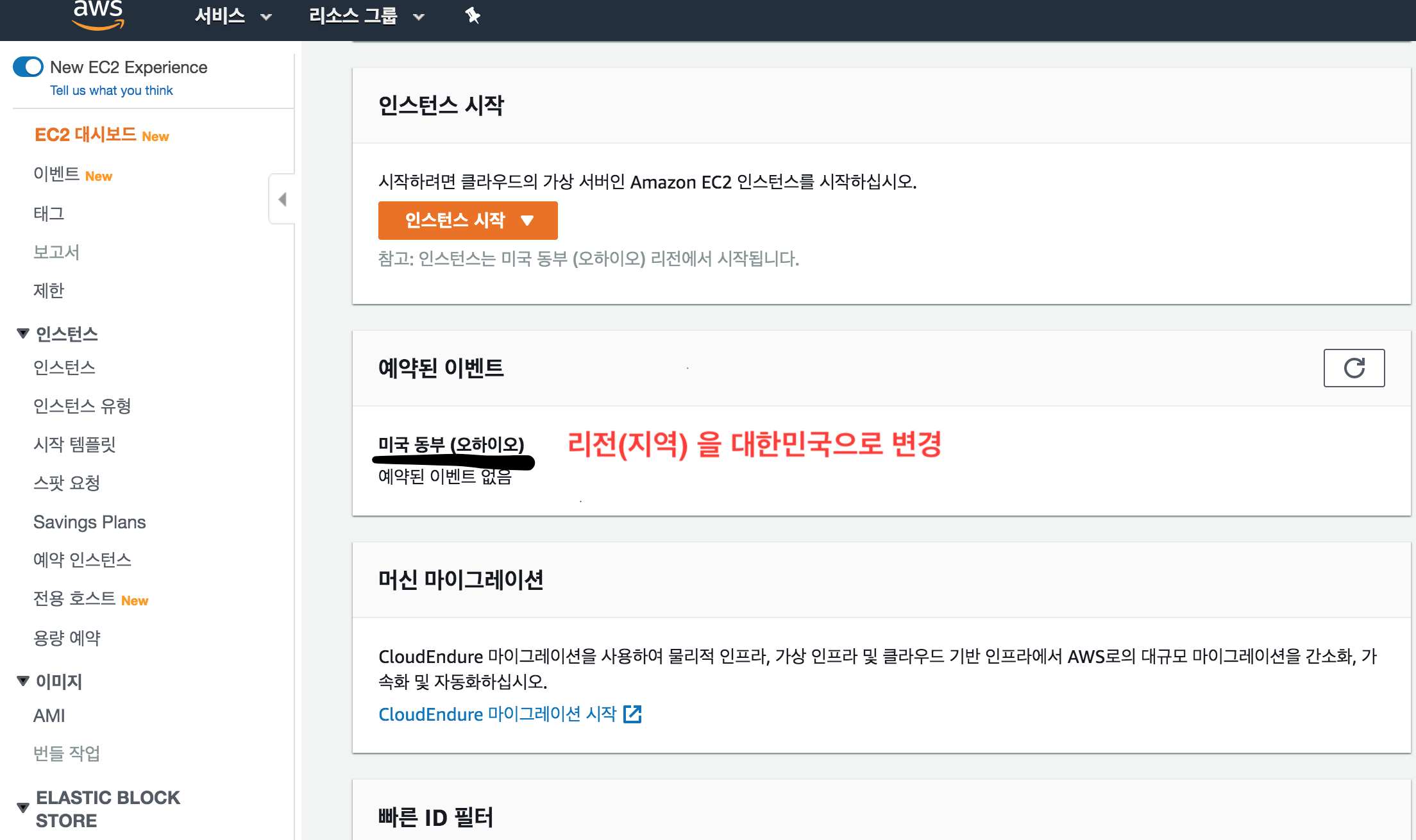This screenshot has width=1416, height=840.
Task: Open 인스턴스 유형 in the sidebar
Action: (x=82, y=406)
